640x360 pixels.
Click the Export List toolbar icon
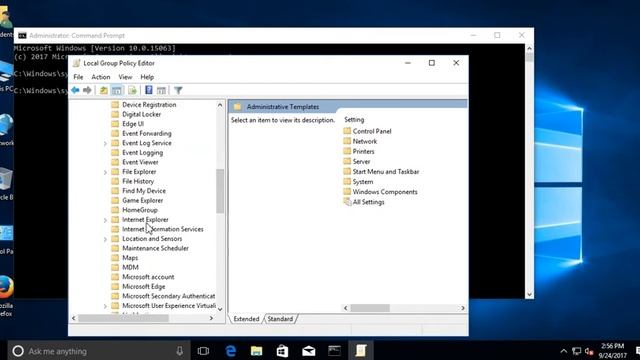point(132,90)
